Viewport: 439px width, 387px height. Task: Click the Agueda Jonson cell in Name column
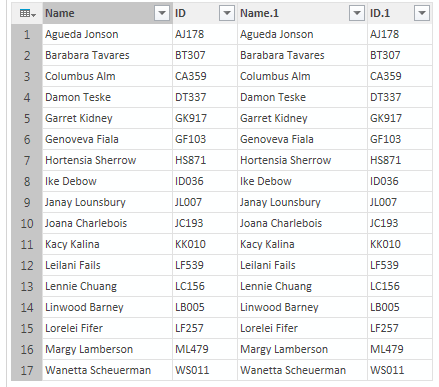tap(107, 34)
